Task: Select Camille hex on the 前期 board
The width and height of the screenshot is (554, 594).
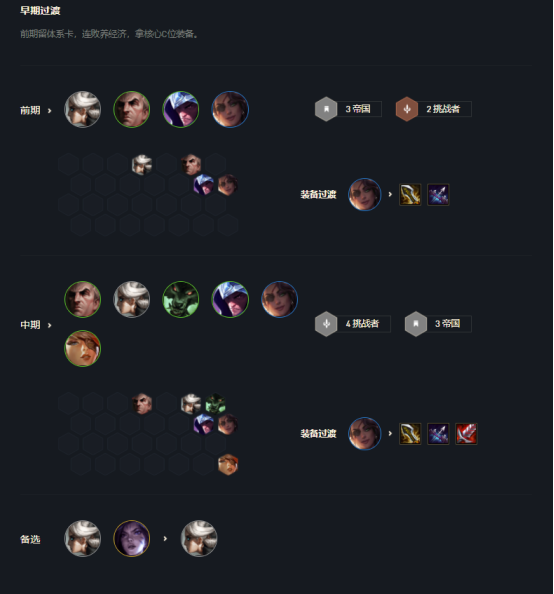Action: 142,165
